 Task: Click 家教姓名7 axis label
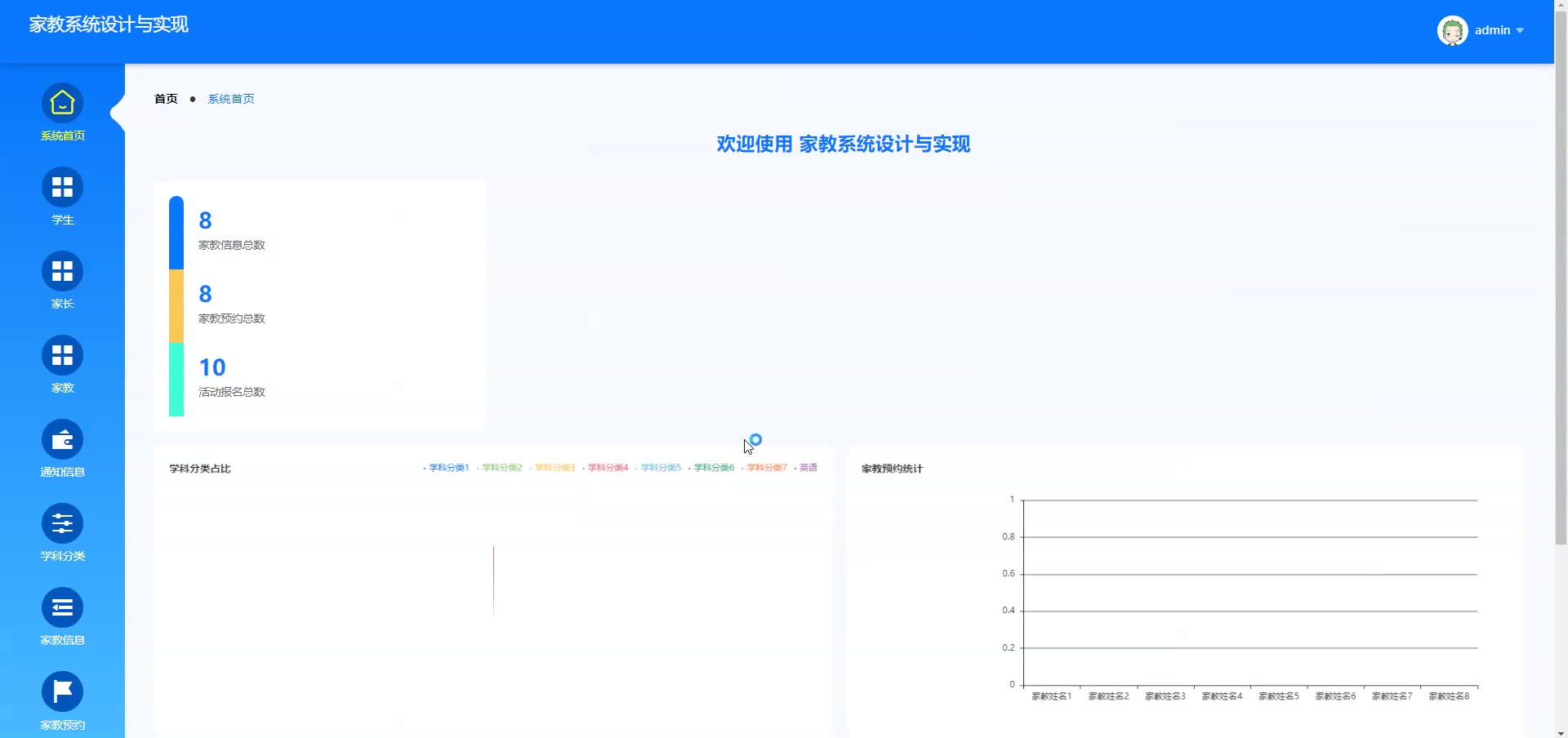(x=1392, y=696)
